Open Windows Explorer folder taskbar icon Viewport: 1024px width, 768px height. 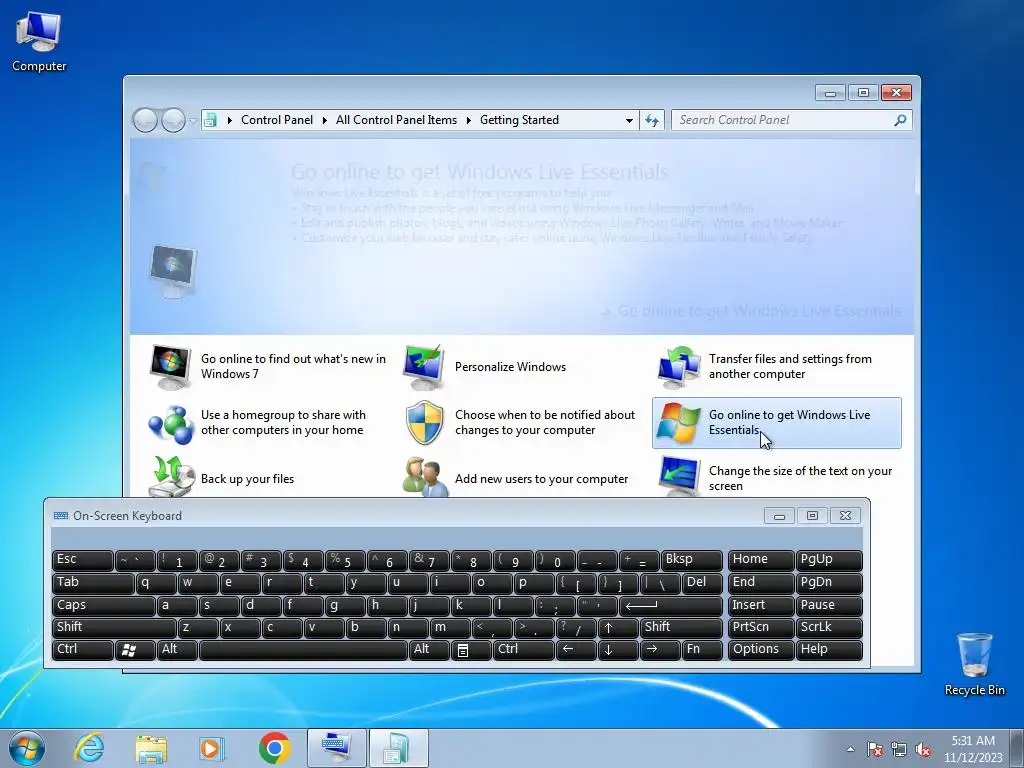(x=151, y=749)
